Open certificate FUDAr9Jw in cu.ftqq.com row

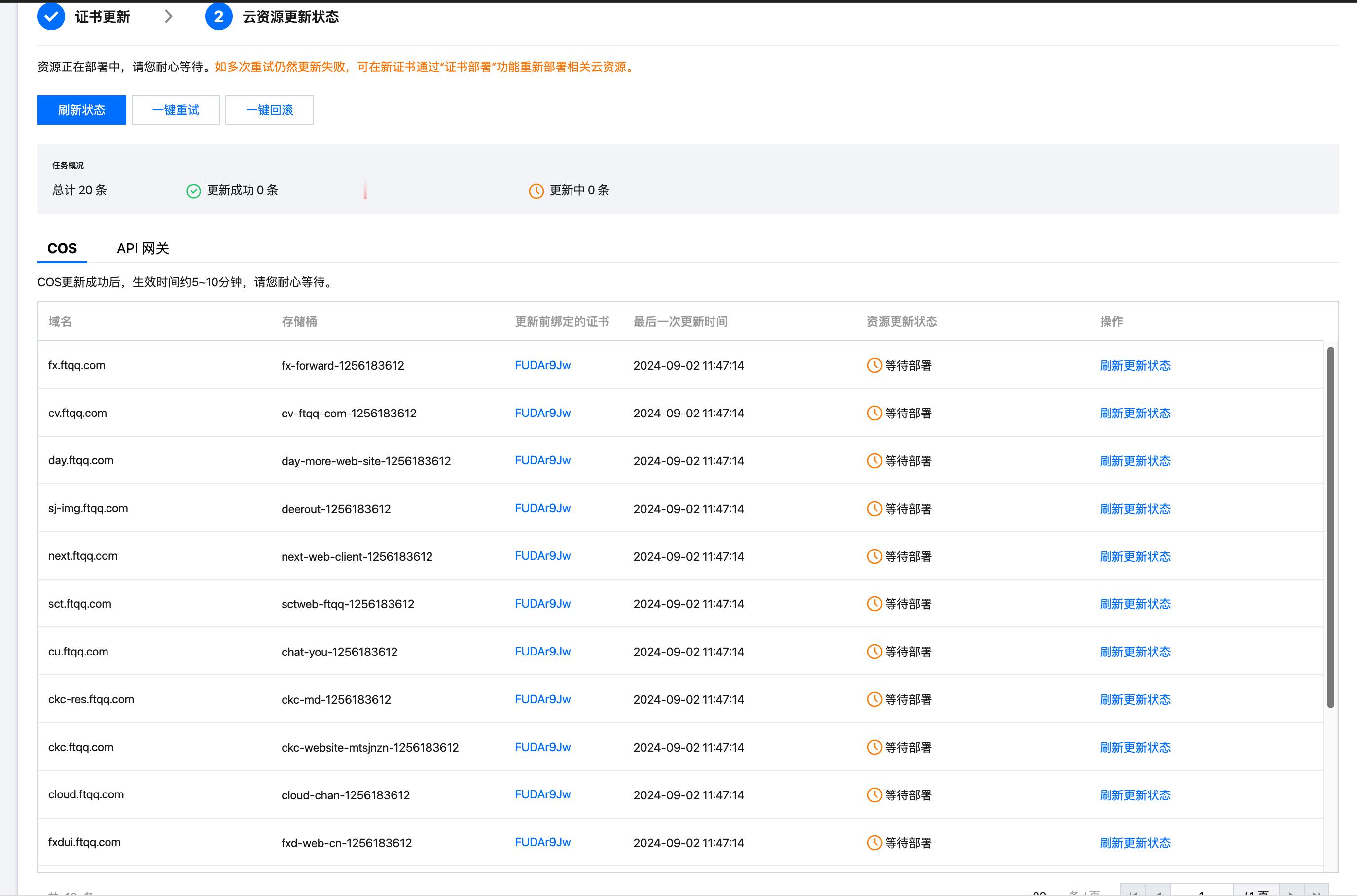coord(542,652)
